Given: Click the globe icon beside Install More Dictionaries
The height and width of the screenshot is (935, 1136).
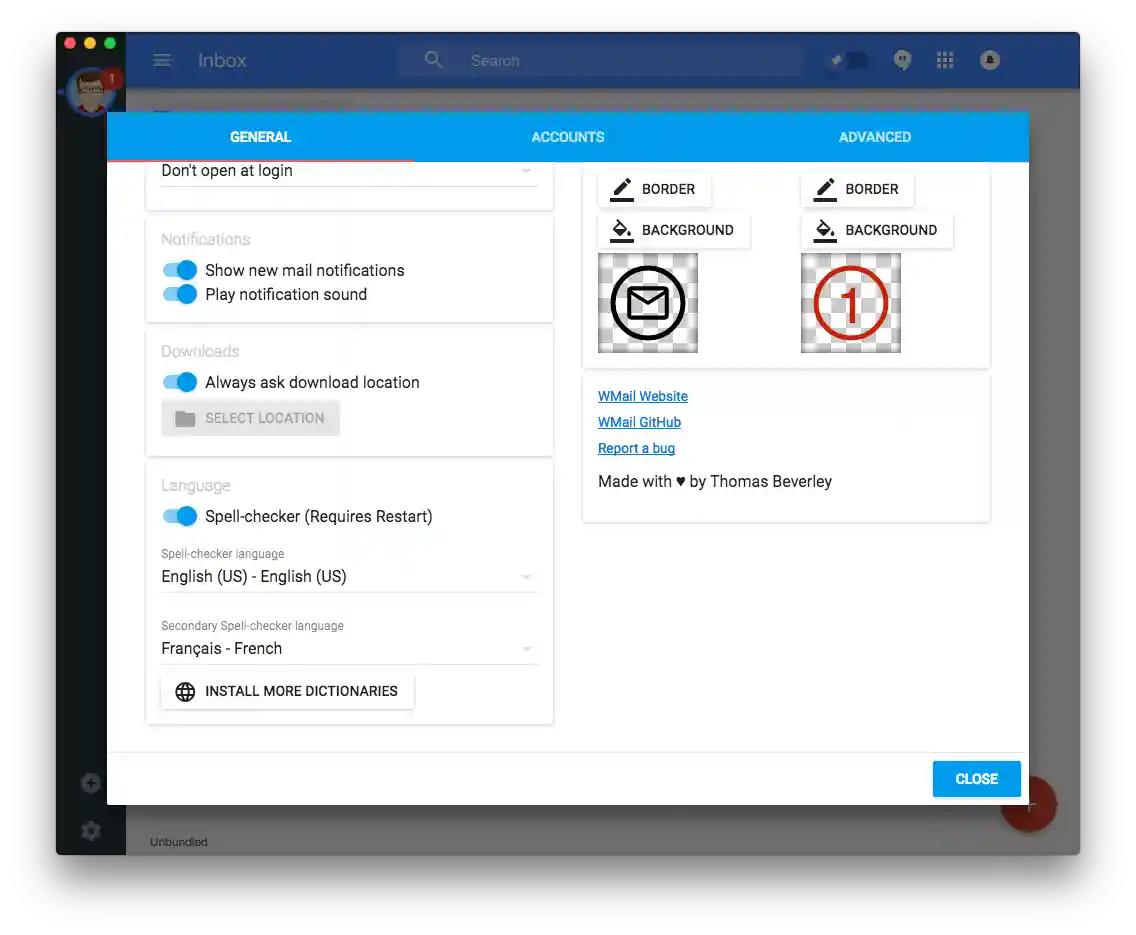Looking at the screenshot, I should [x=184, y=691].
